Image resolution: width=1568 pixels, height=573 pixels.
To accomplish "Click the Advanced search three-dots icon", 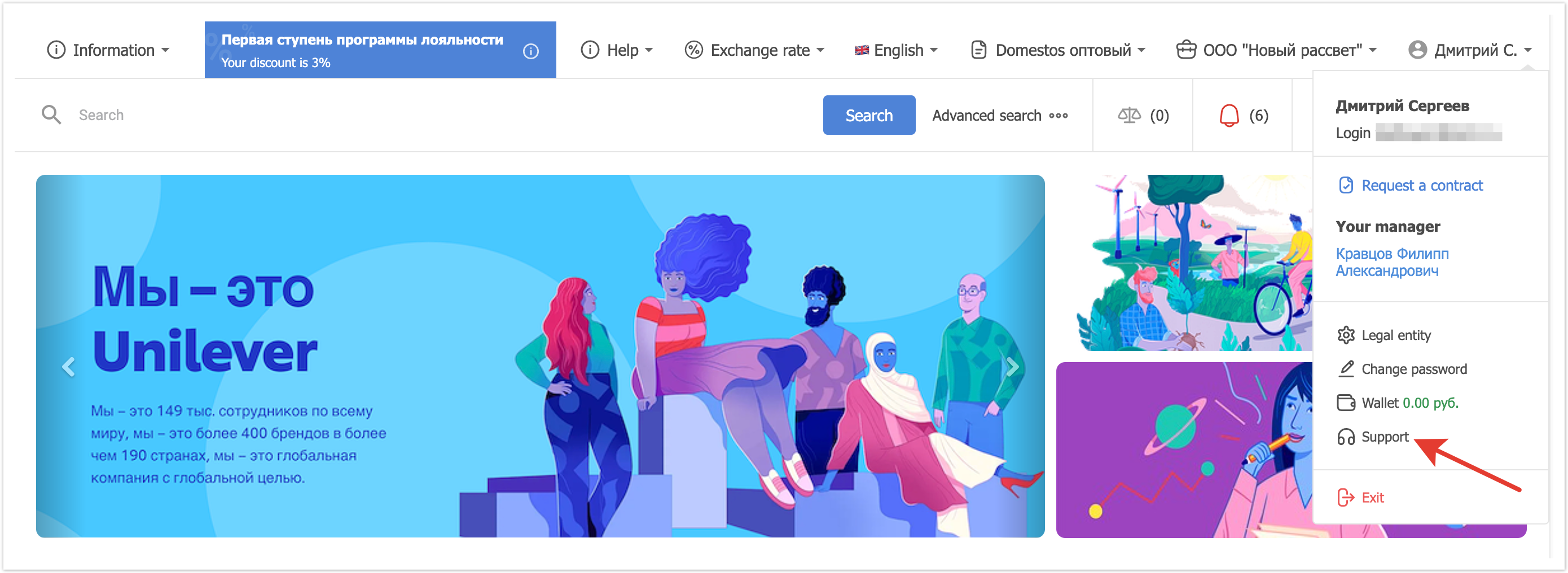I will pyautogui.click(x=1058, y=116).
